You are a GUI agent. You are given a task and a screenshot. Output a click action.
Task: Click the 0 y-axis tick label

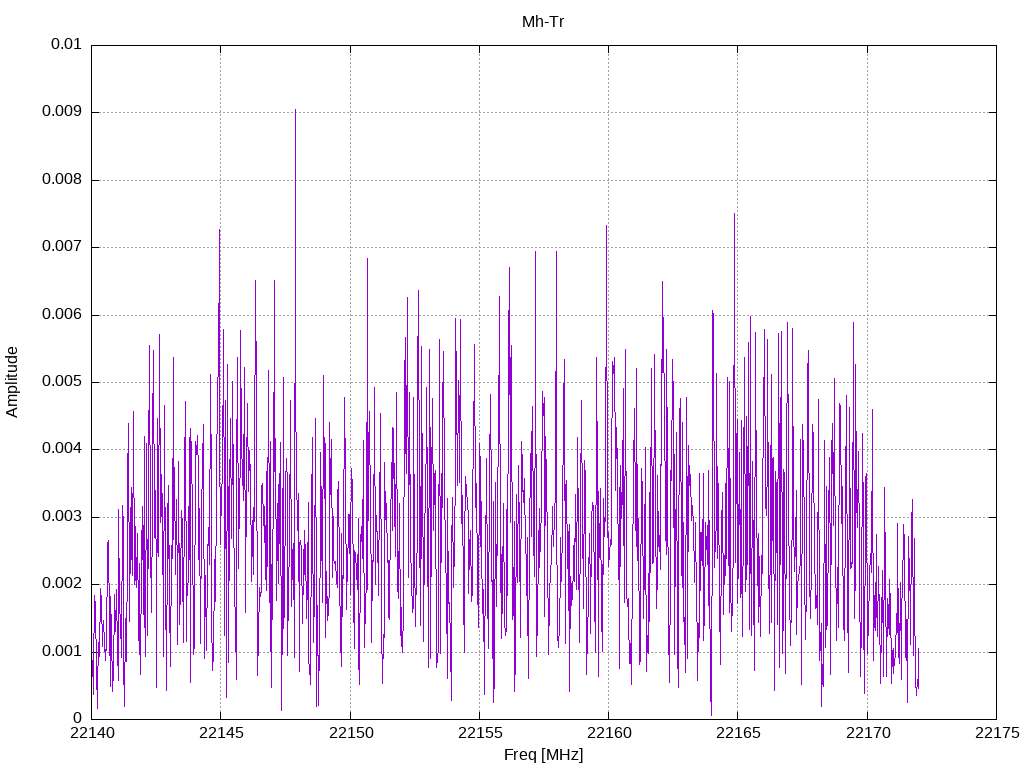tap(77, 719)
